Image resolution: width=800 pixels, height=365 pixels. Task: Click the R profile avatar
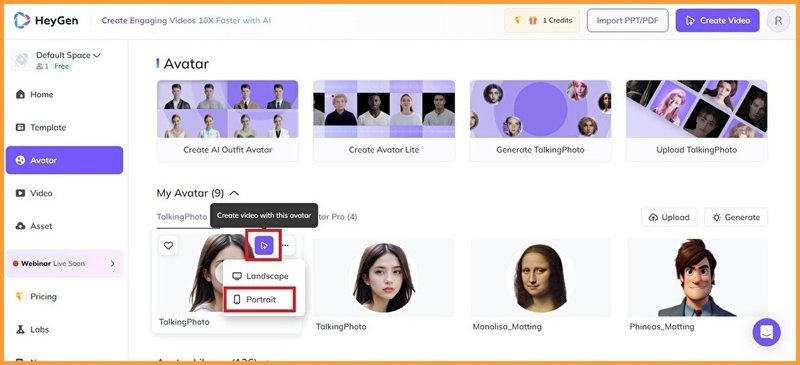[x=778, y=20]
